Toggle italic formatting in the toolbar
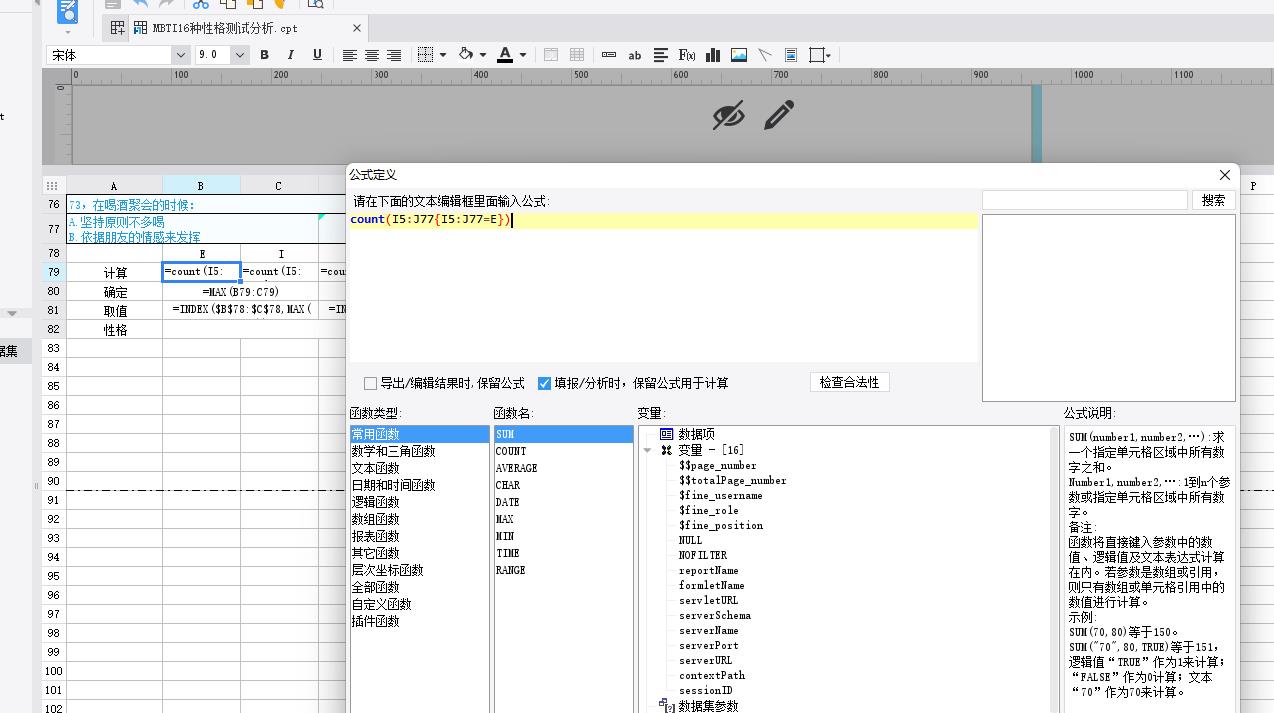The width and height of the screenshot is (1274, 713). click(291, 55)
